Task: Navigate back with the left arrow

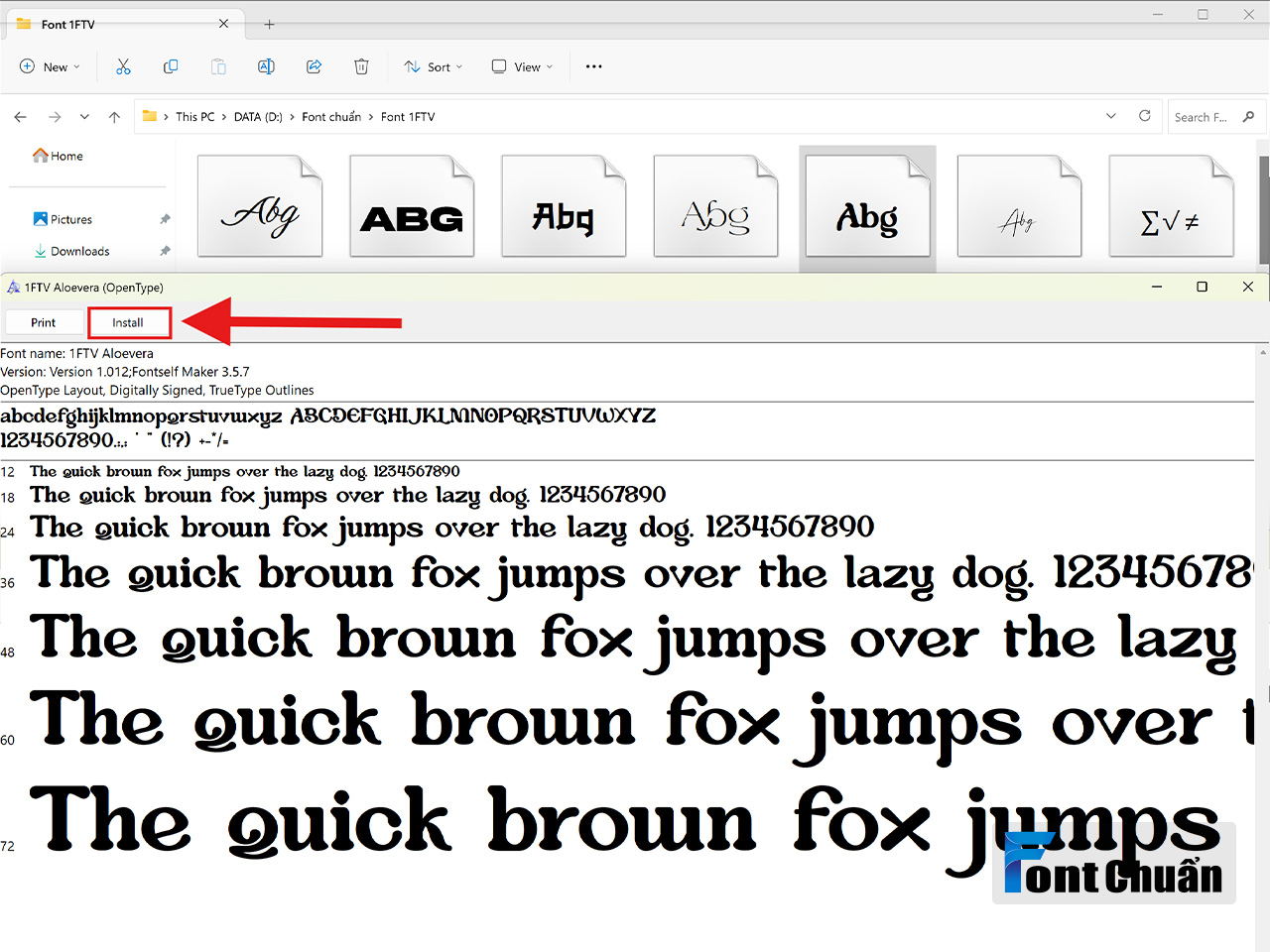Action: pos(20,117)
